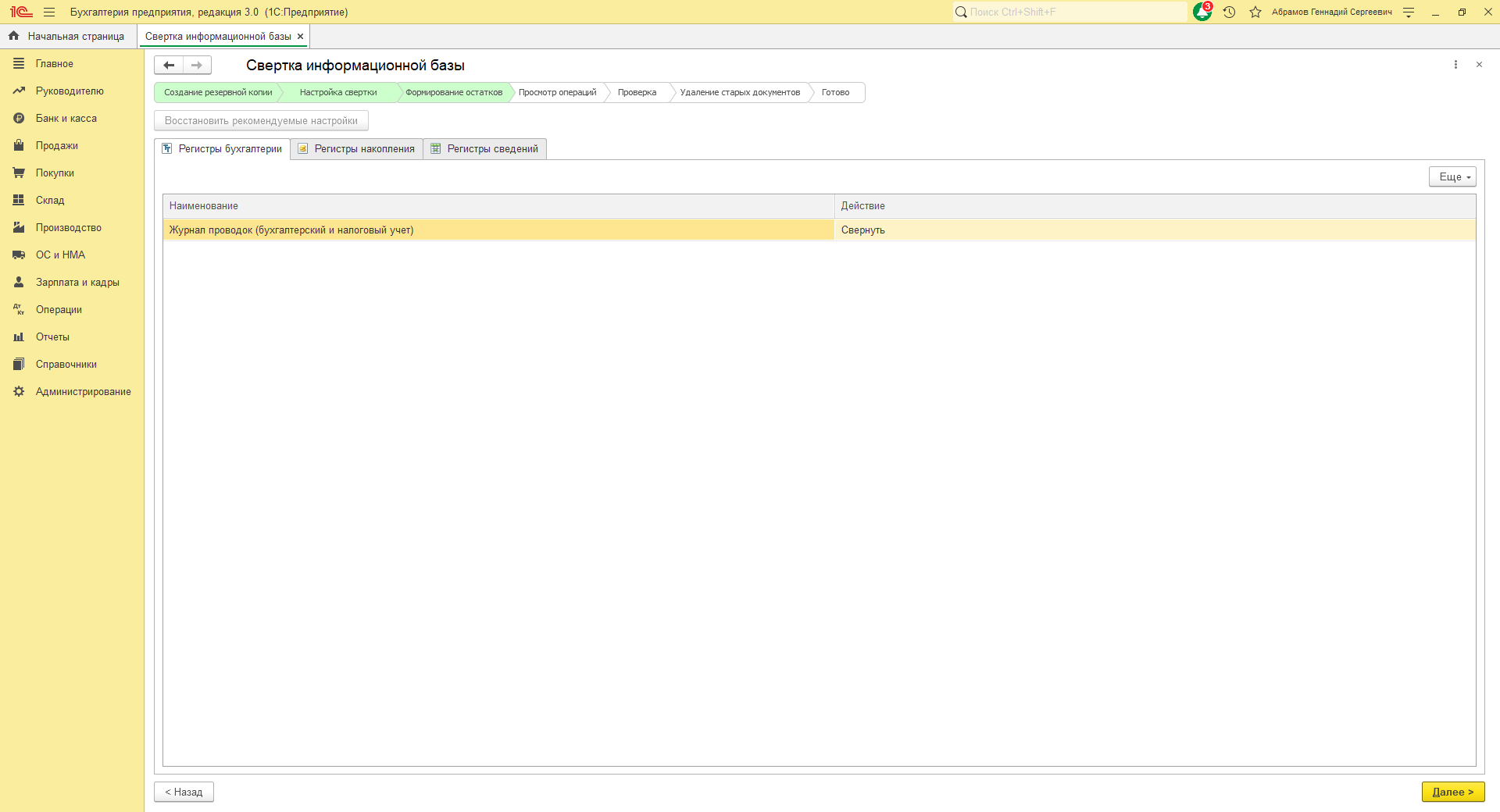
Task: Open the Банк и касса section
Action: pyautogui.click(x=72, y=119)
